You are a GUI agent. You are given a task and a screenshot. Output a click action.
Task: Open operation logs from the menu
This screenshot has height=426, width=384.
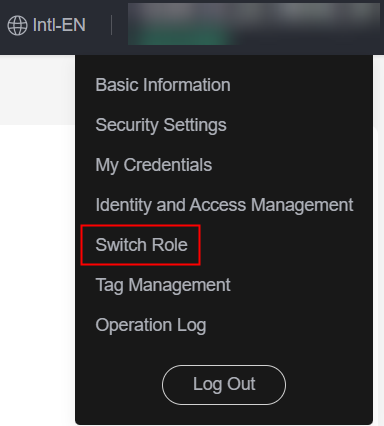151,325
